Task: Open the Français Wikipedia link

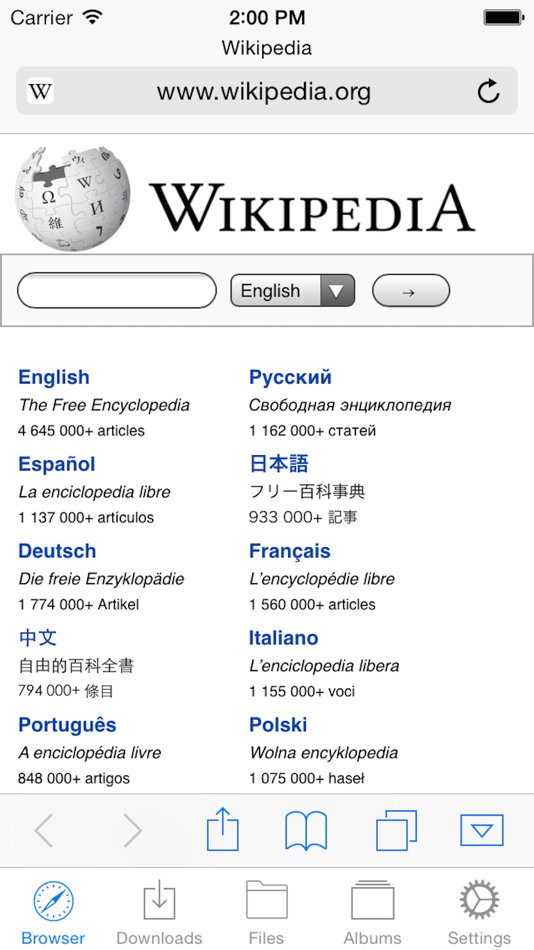Action: click(x=290, y=551)
